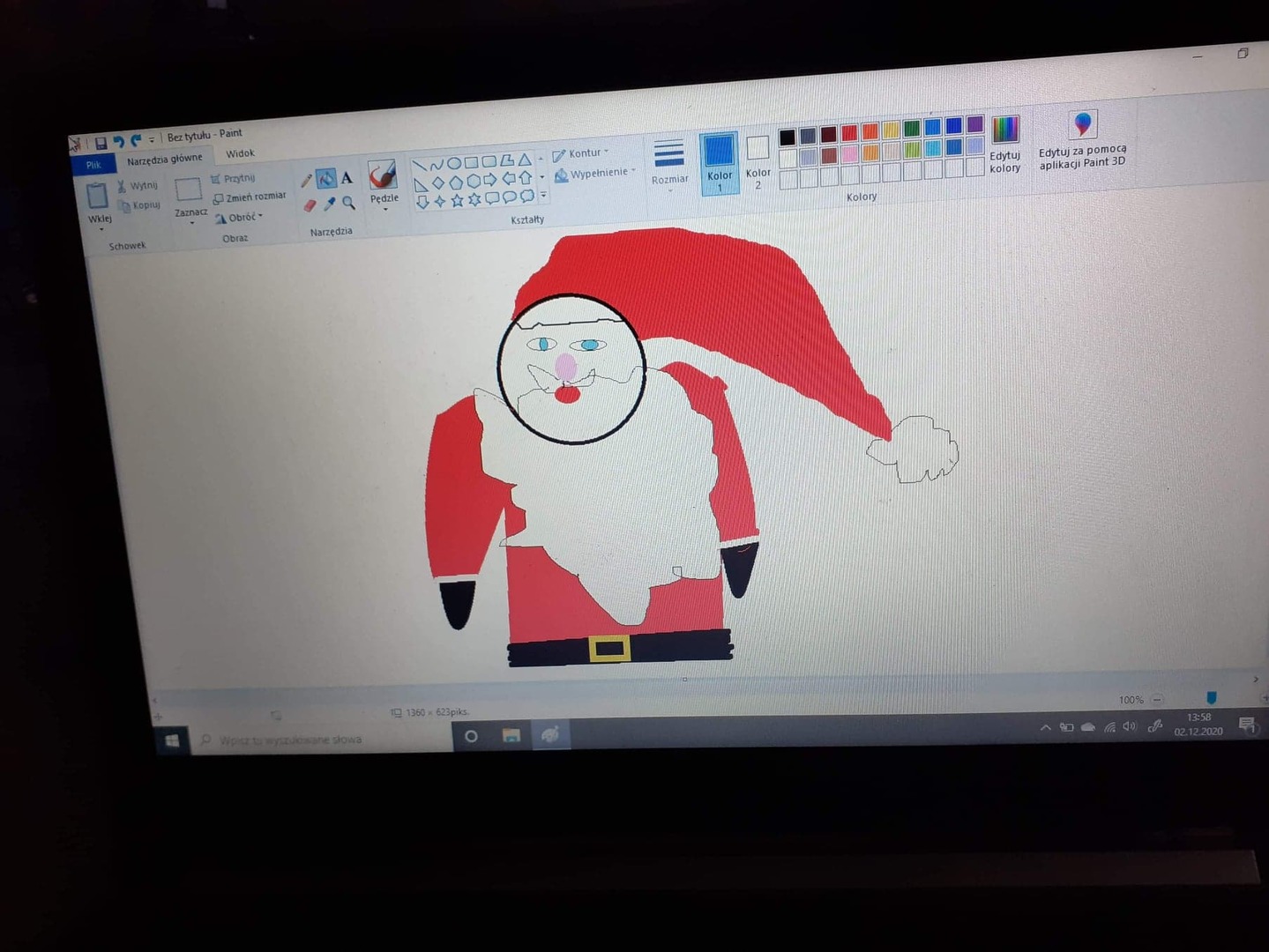Choose the rectangle shape

pos(472,162)
